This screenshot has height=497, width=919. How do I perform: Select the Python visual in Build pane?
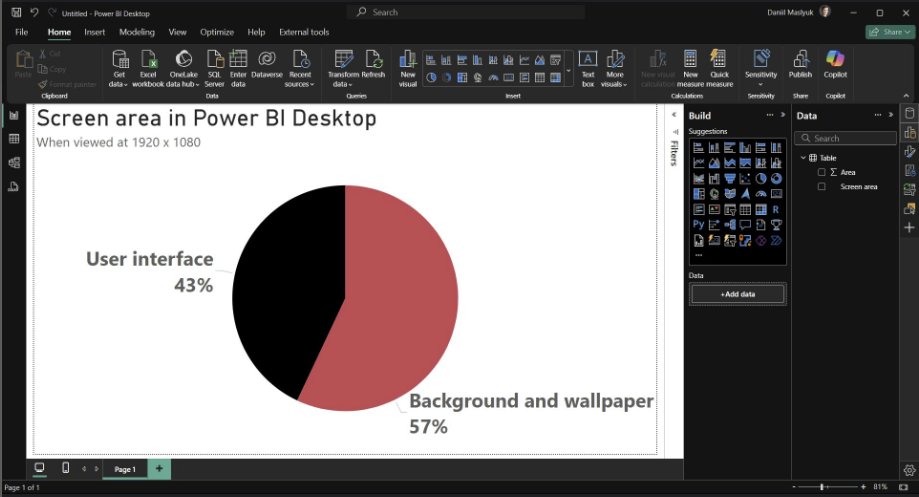tap(698, 224)
